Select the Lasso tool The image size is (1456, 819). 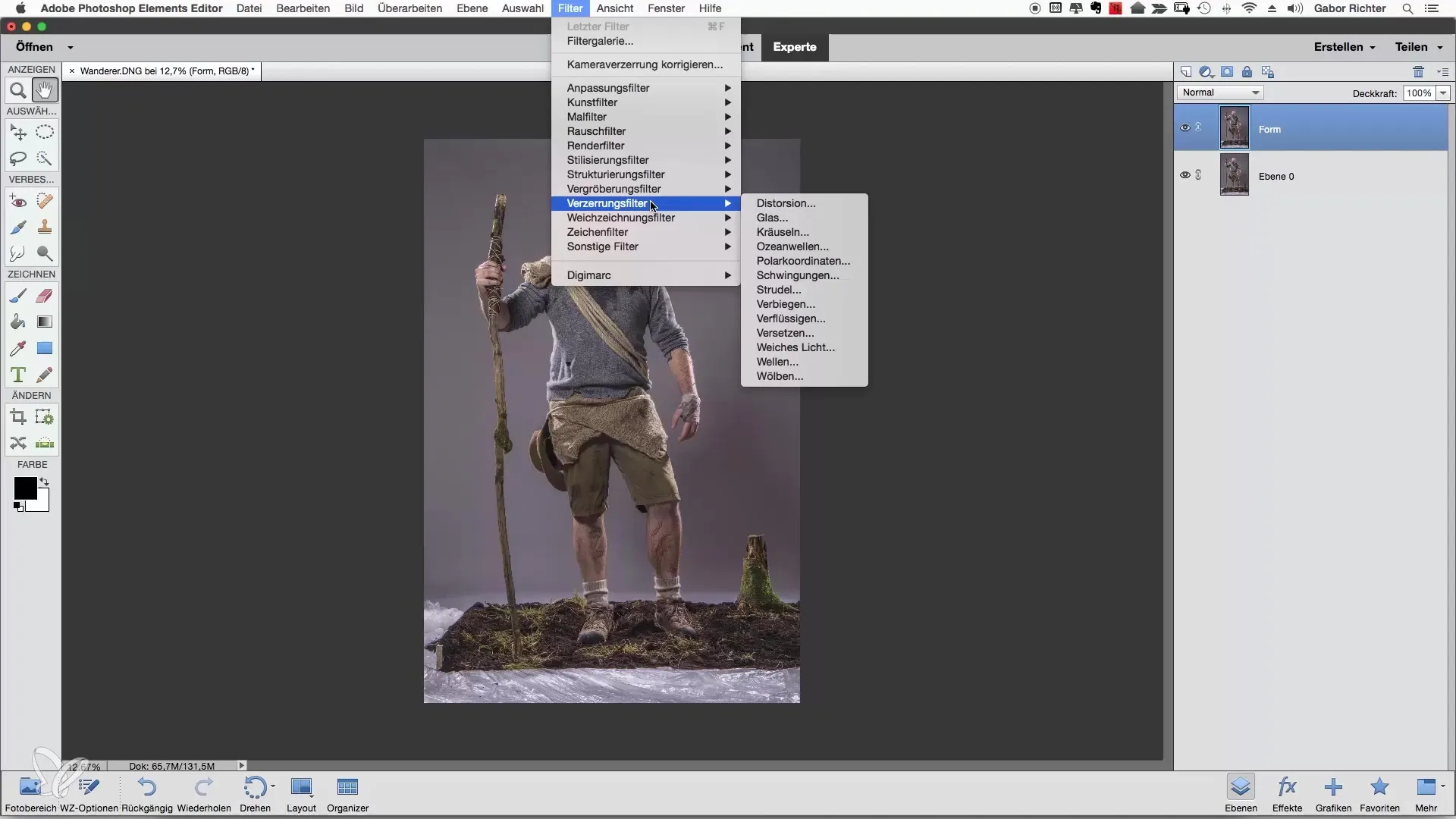click(x=18, y=158)
